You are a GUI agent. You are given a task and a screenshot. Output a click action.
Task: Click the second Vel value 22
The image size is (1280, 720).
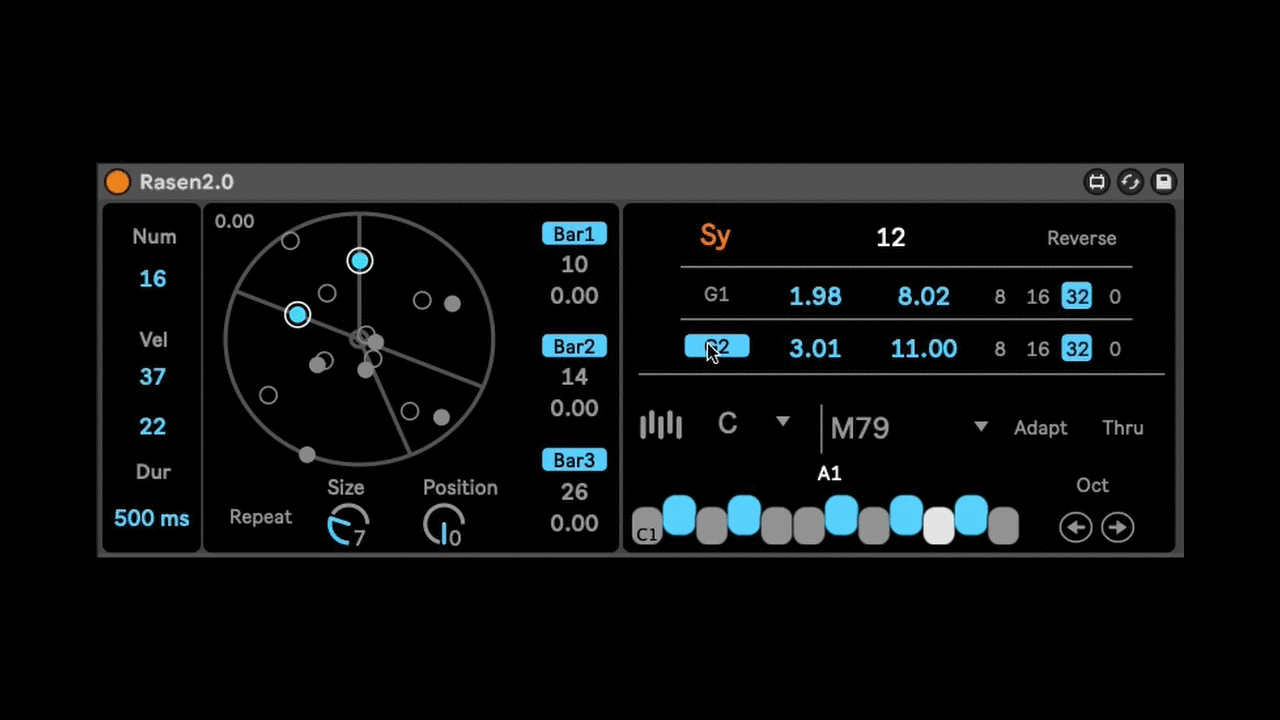(x=153, y=426)
